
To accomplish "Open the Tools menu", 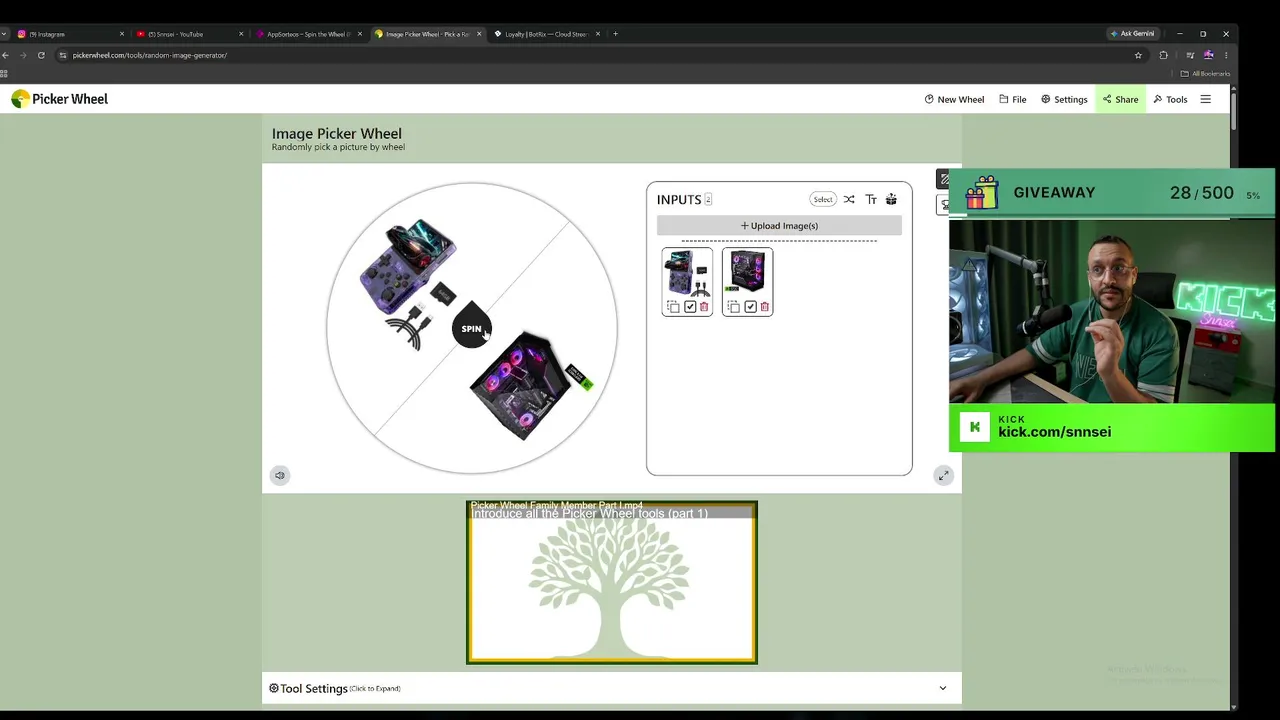I will pyautogui.click(x=1170, y=99).
